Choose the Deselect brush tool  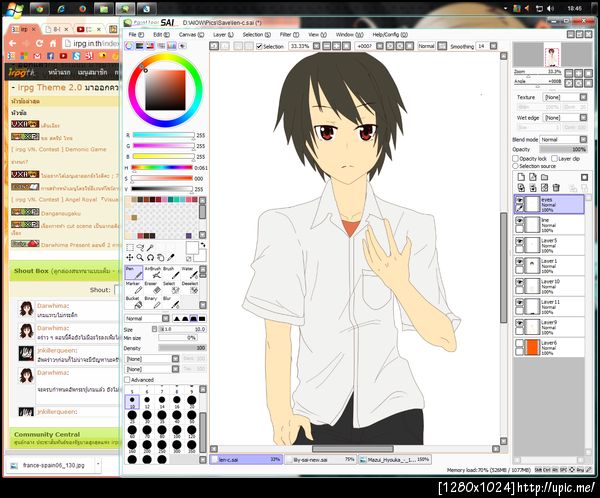[x=189, y=287]
